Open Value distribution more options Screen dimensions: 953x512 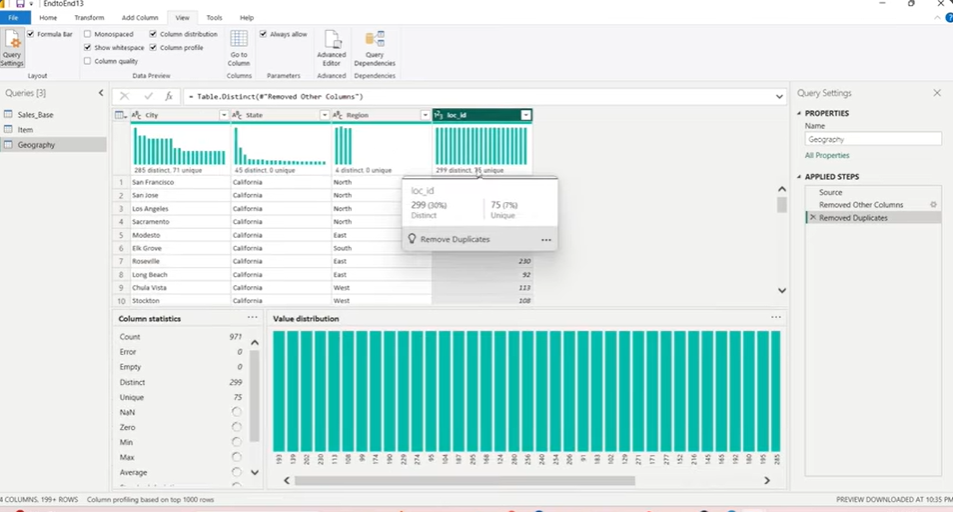pos(776,317)
